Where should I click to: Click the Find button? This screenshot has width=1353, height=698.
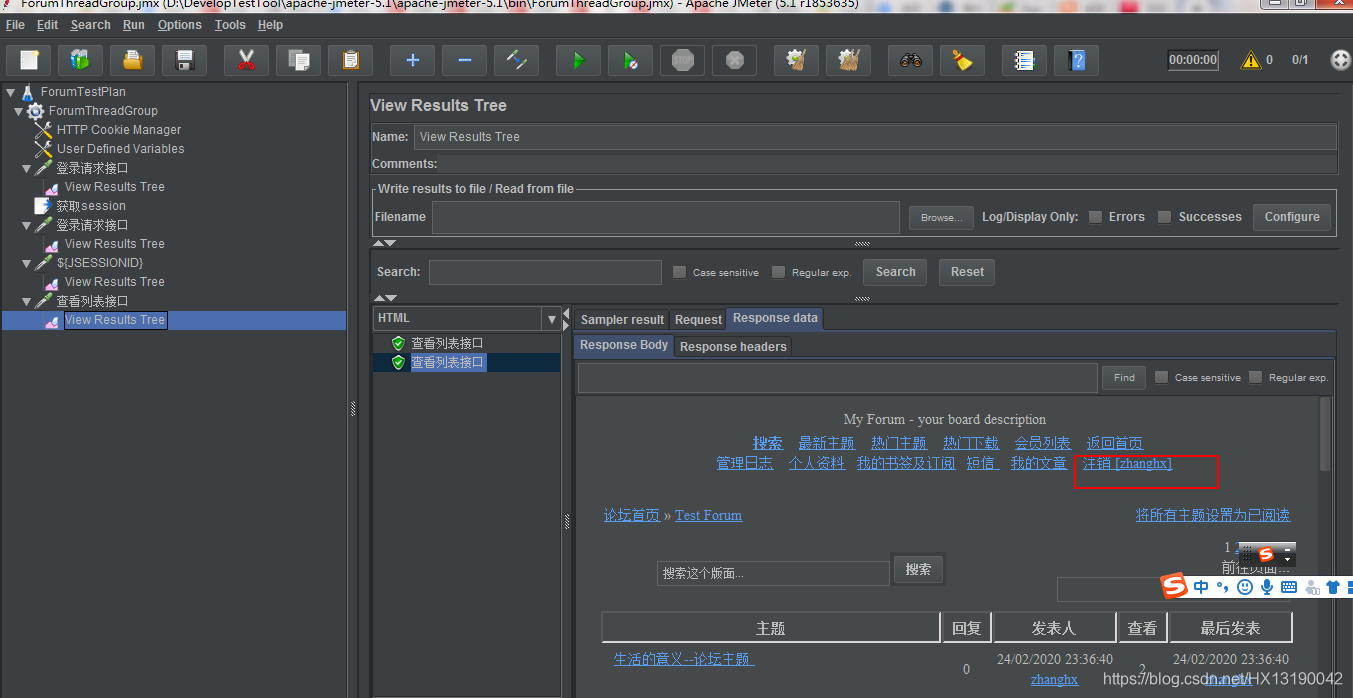[x=1124, y=377]
